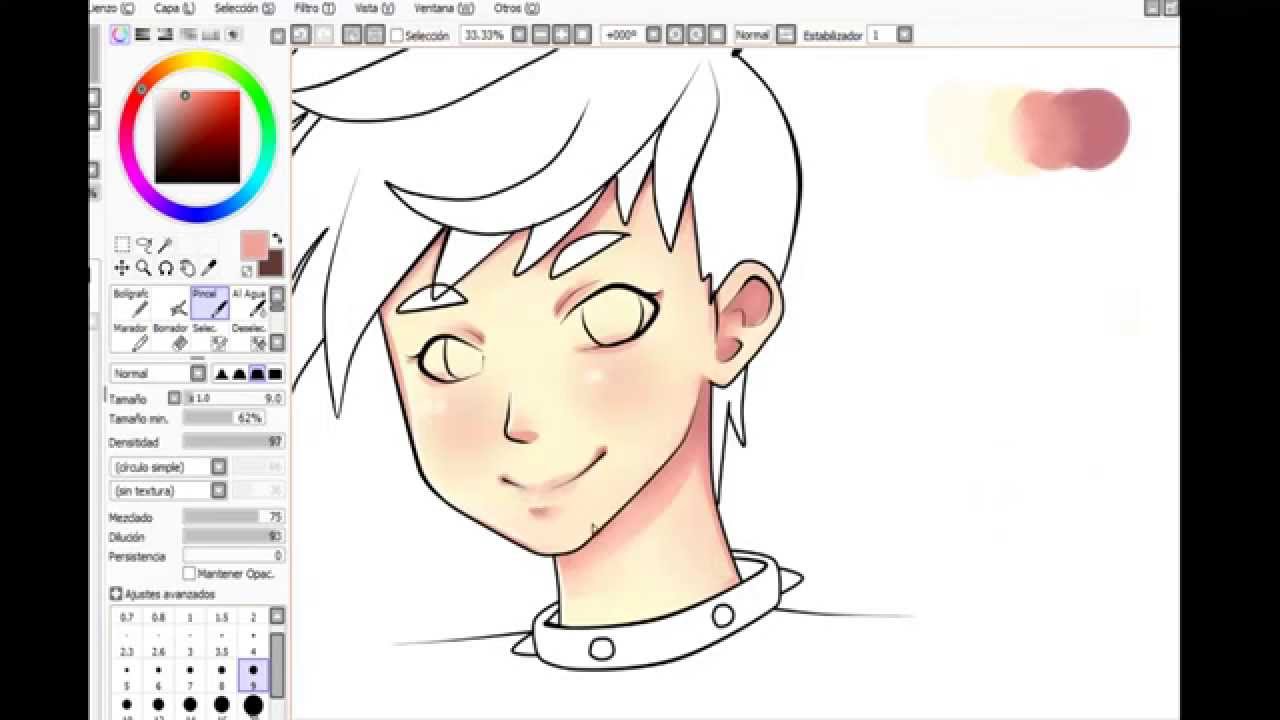Image resolution: width=1280 pixels, height=720 pixels.
Task: Open the Normal drawing mode box in toolbar
Action: tap(753, 35)
